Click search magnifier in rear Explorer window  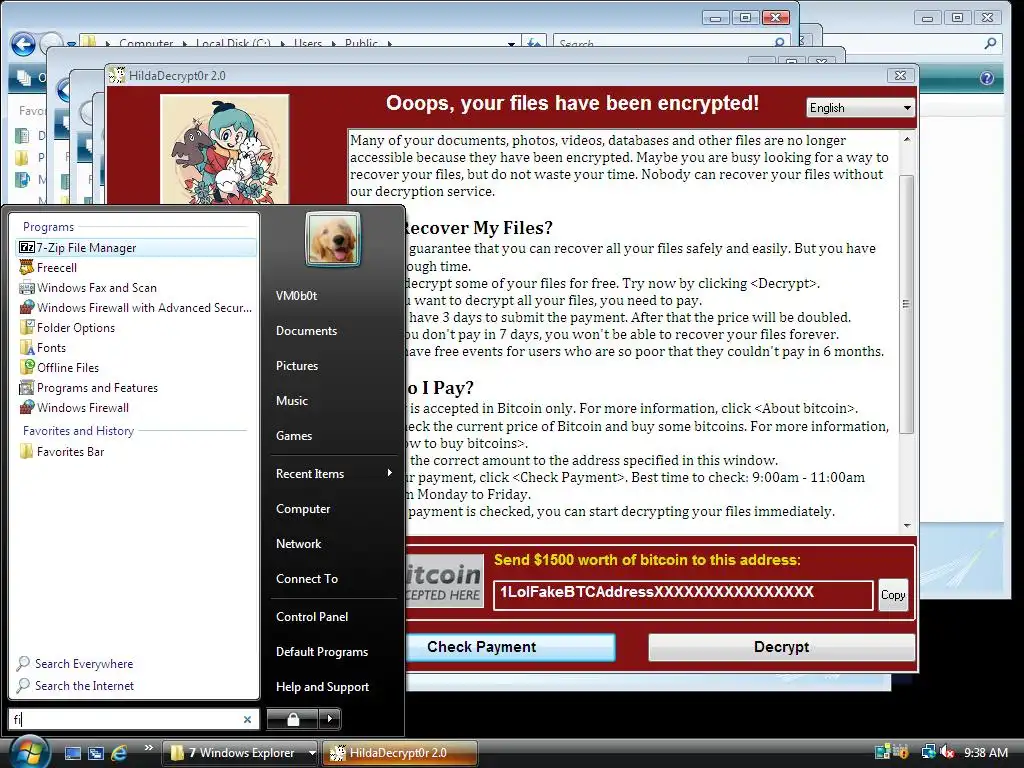[990, 44]
